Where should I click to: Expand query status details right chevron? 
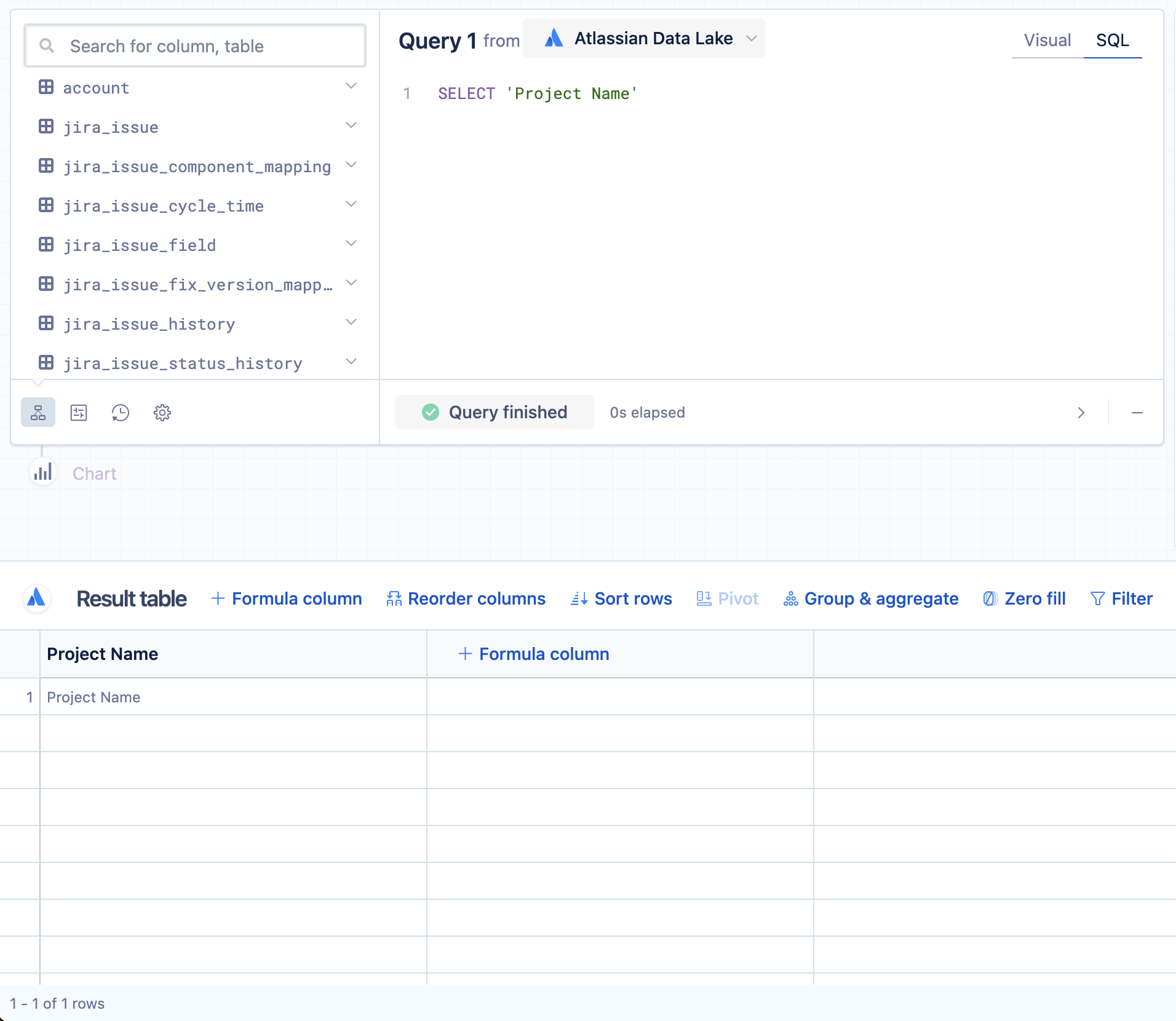coord(1081,413)
